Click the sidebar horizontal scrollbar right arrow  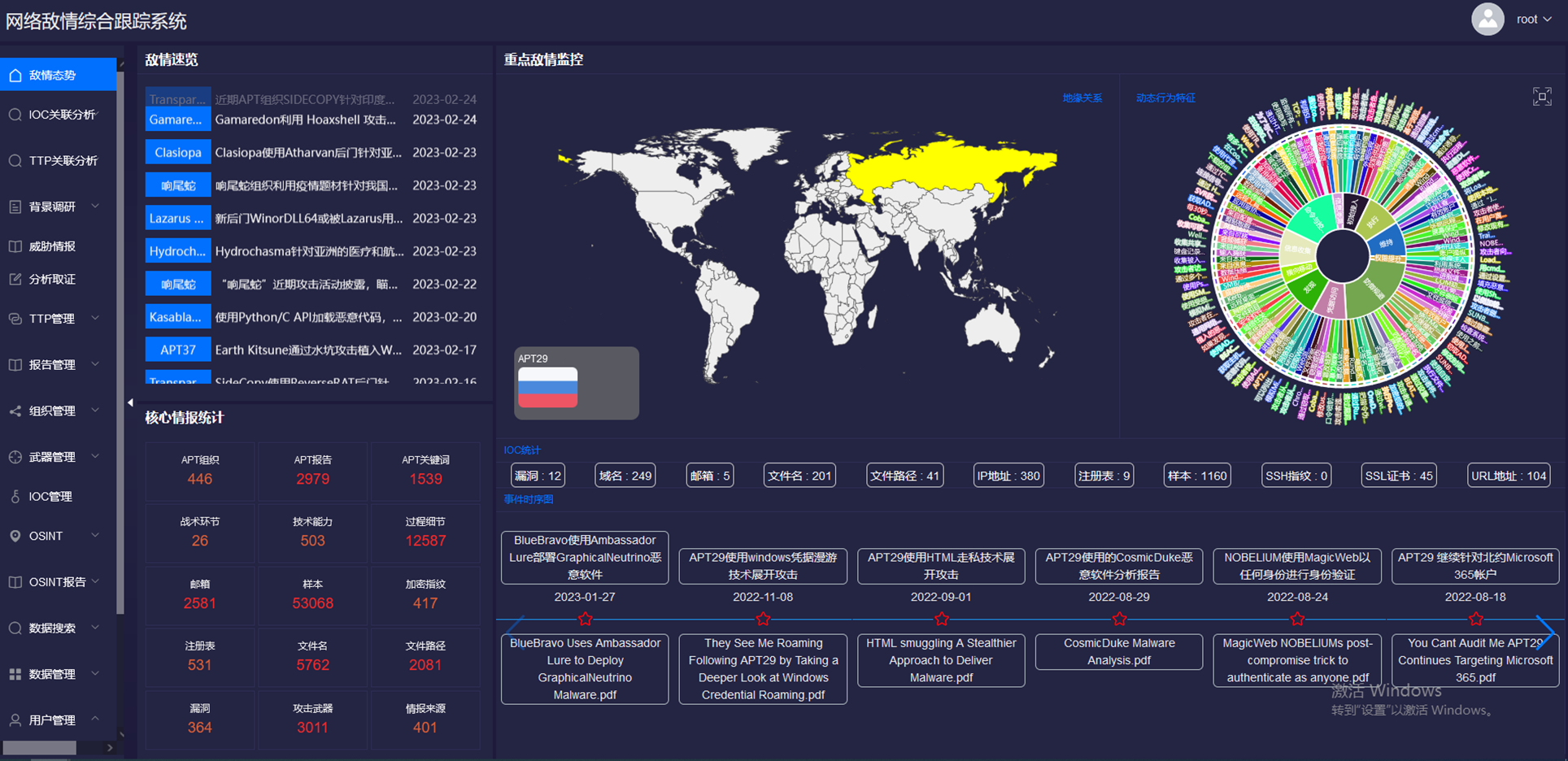point(110,747)
